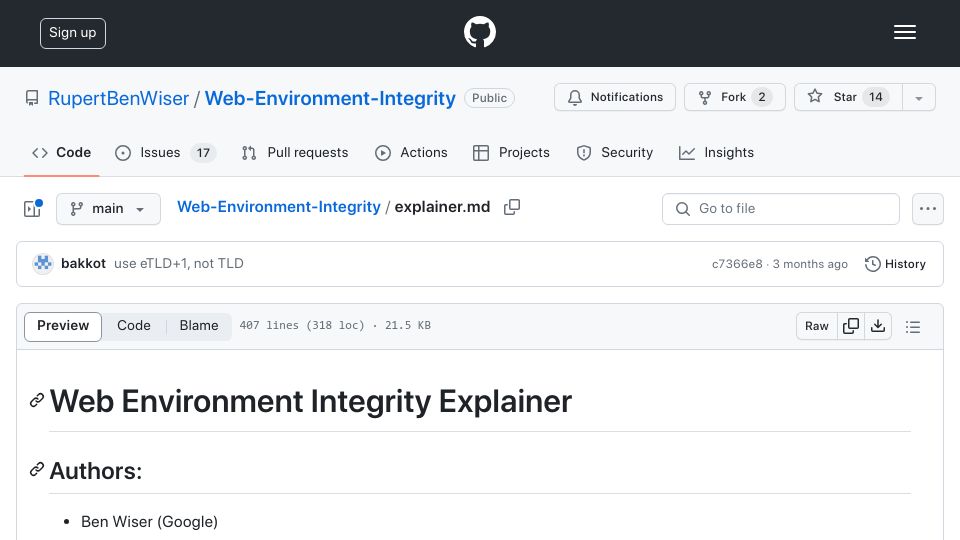
Task: View file History
Action: click(x=895, y=264)
